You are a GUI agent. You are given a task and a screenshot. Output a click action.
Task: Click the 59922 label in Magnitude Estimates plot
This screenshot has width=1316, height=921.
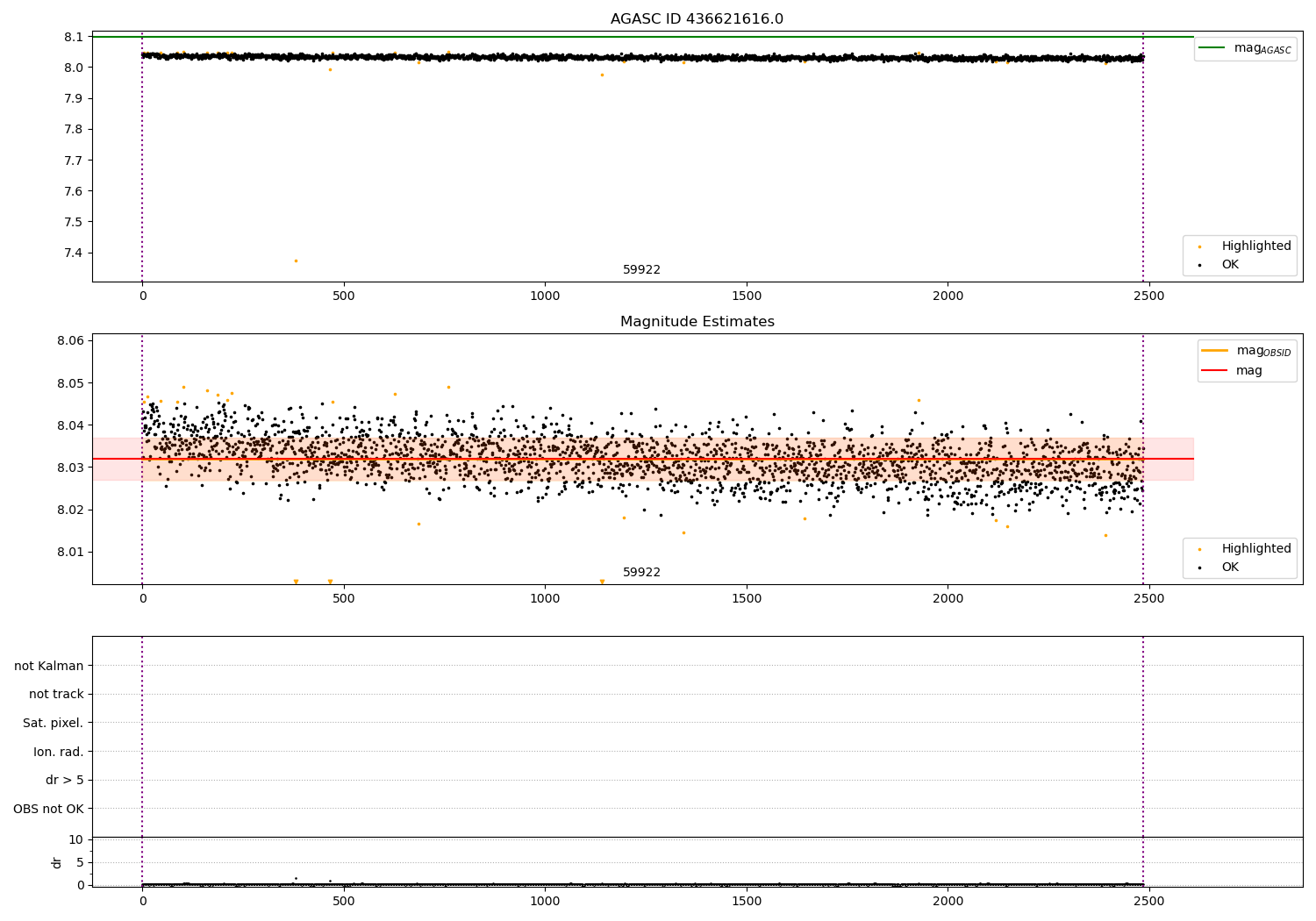tap(641, 573)
